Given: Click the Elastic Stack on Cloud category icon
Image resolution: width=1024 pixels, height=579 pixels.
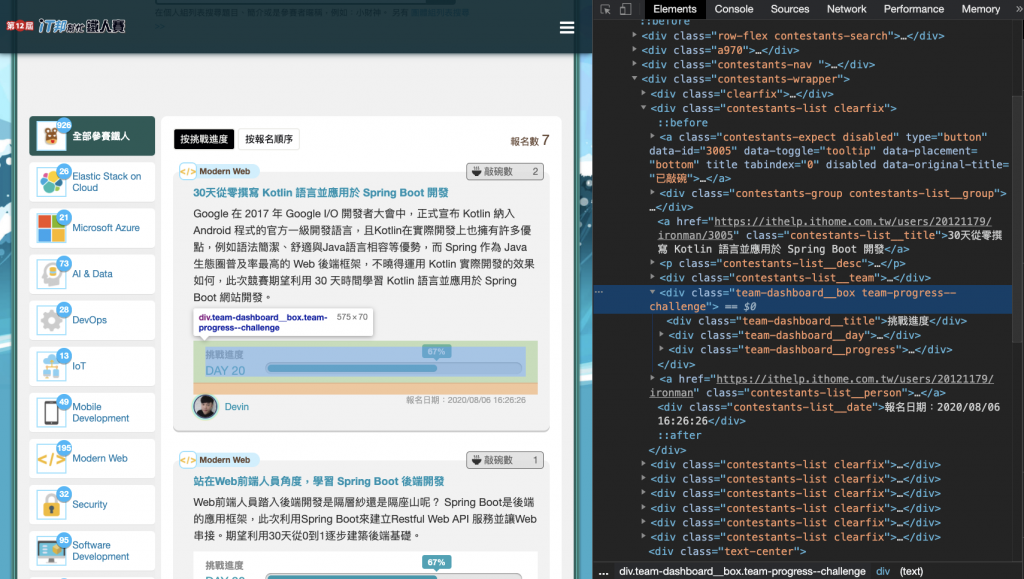Looking at the screenshot, I should coord(51,181).
